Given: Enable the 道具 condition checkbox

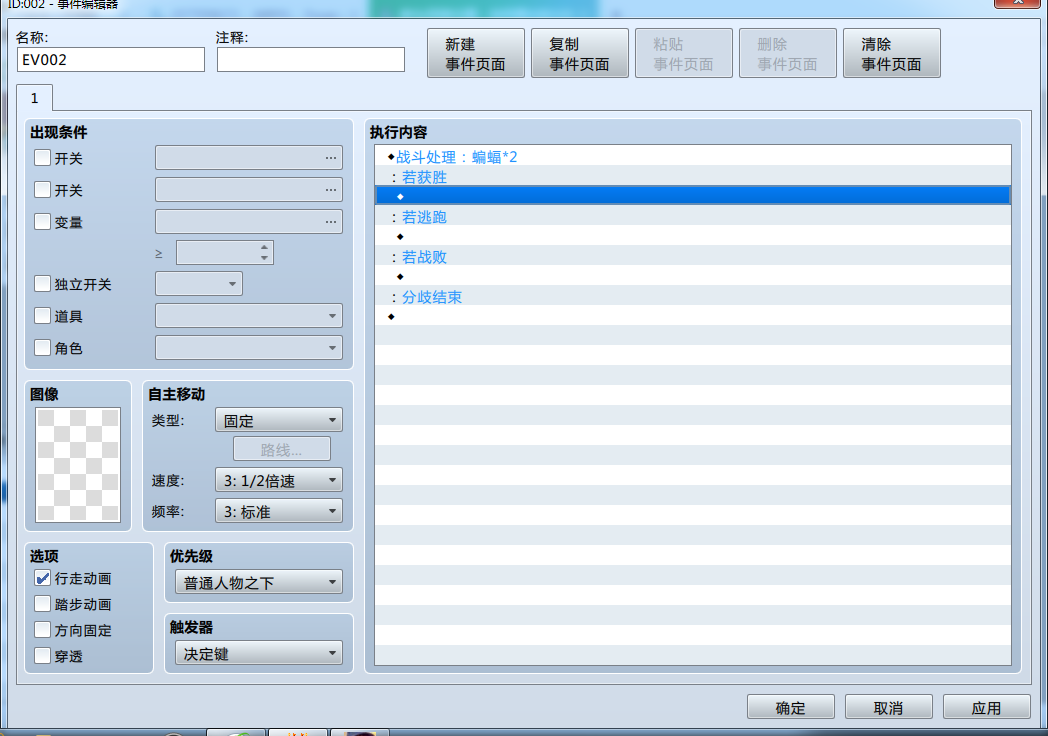Looking at the screenshot, I should coord(42,316).
